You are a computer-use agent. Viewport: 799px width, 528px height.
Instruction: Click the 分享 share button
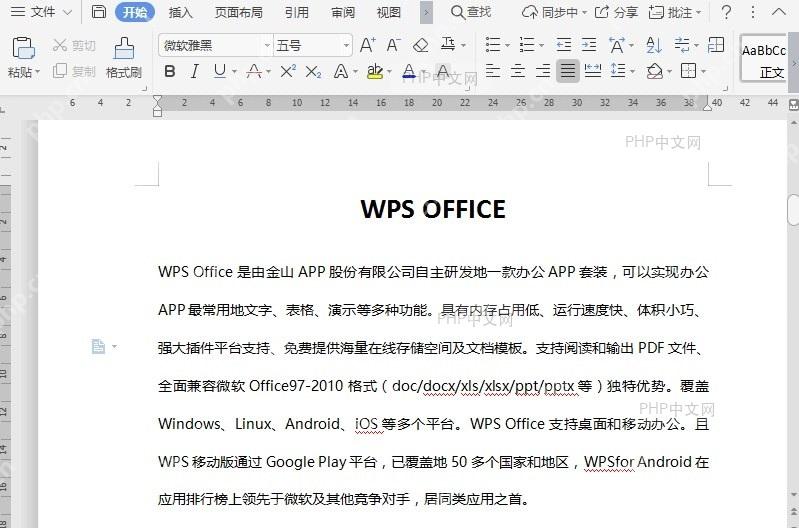click(617, 12)
